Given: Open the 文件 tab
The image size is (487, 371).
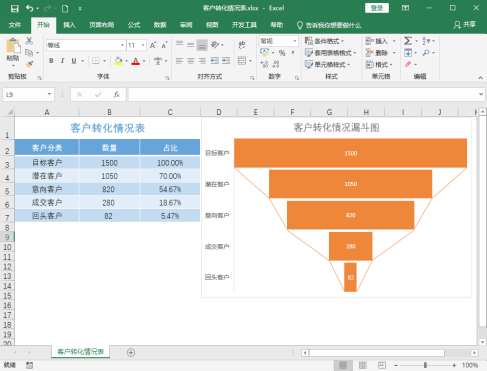Looking at the screenshot, I should [x=14, y=25].
